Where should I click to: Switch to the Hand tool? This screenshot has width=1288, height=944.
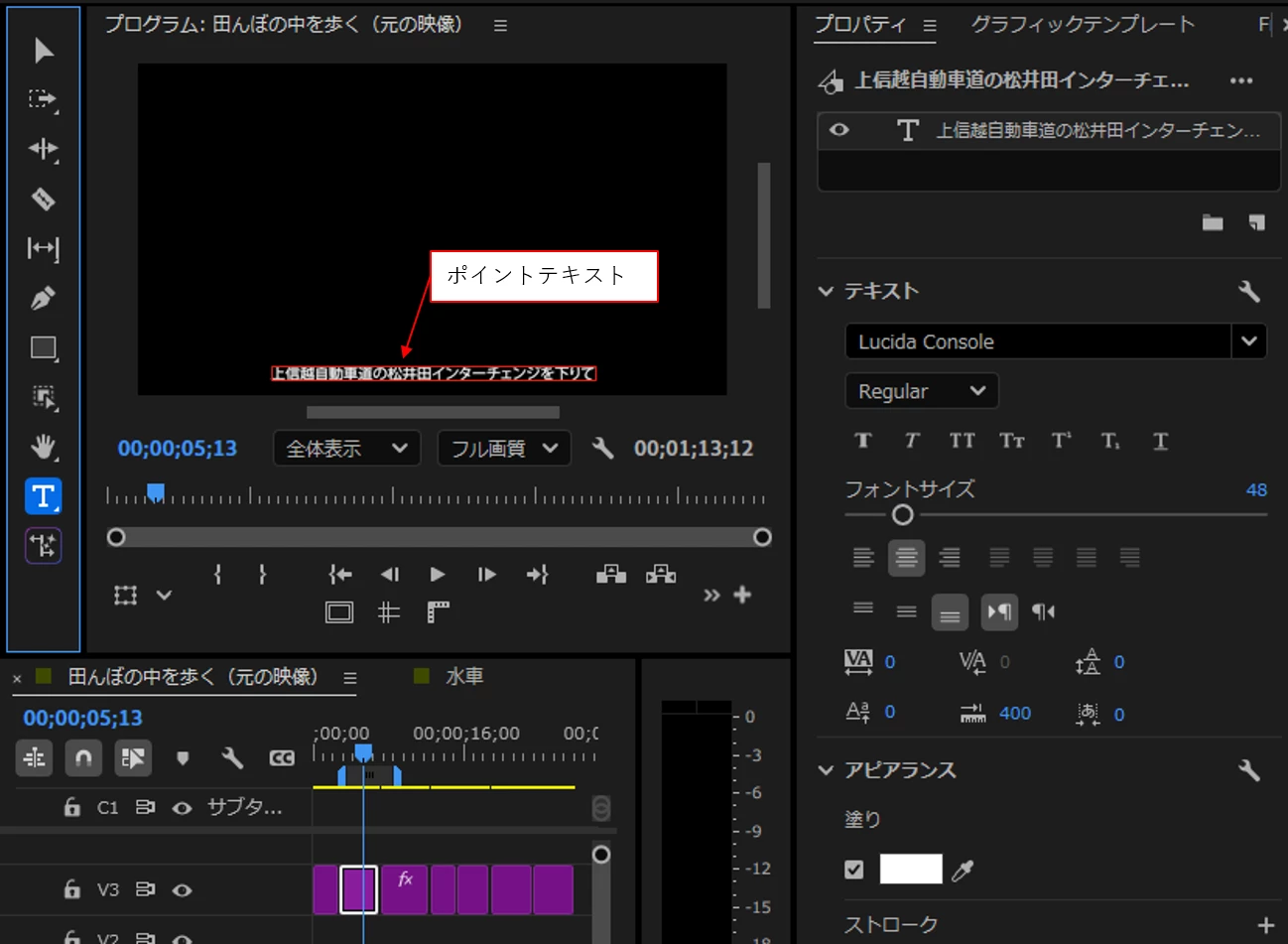coord(44,447)
